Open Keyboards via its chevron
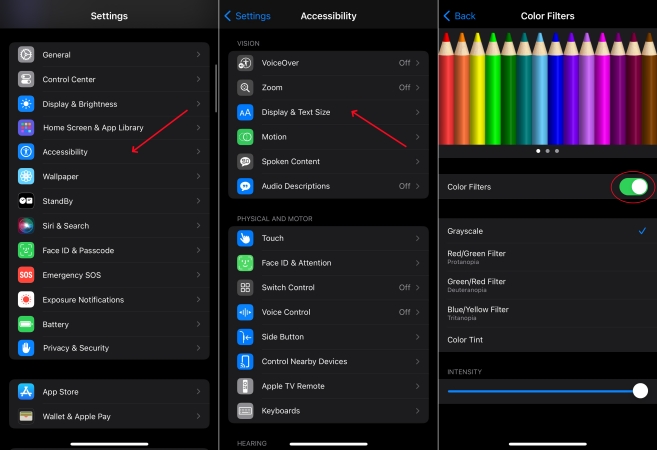 tap(417, 411)
